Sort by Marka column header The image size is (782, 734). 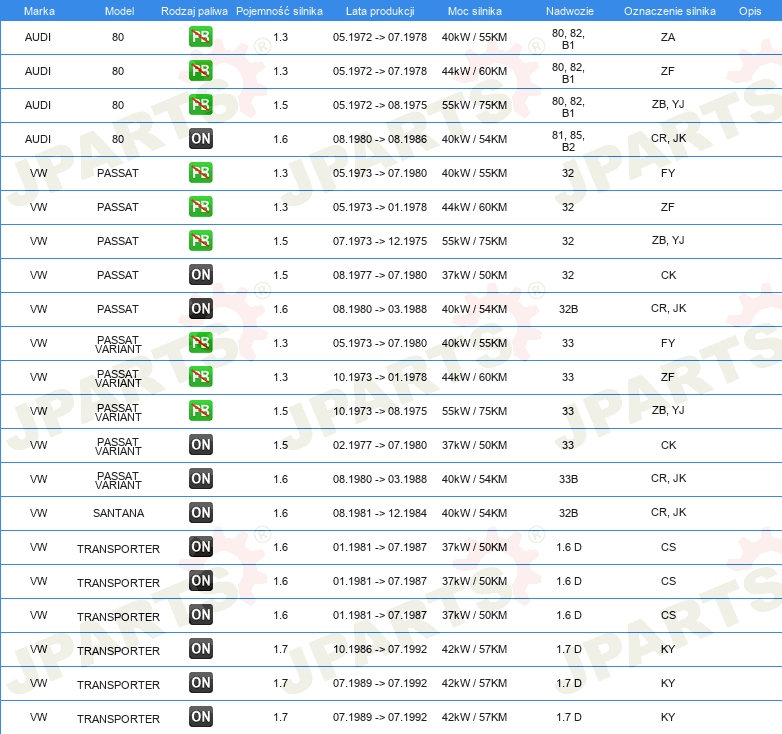point(39,11)
